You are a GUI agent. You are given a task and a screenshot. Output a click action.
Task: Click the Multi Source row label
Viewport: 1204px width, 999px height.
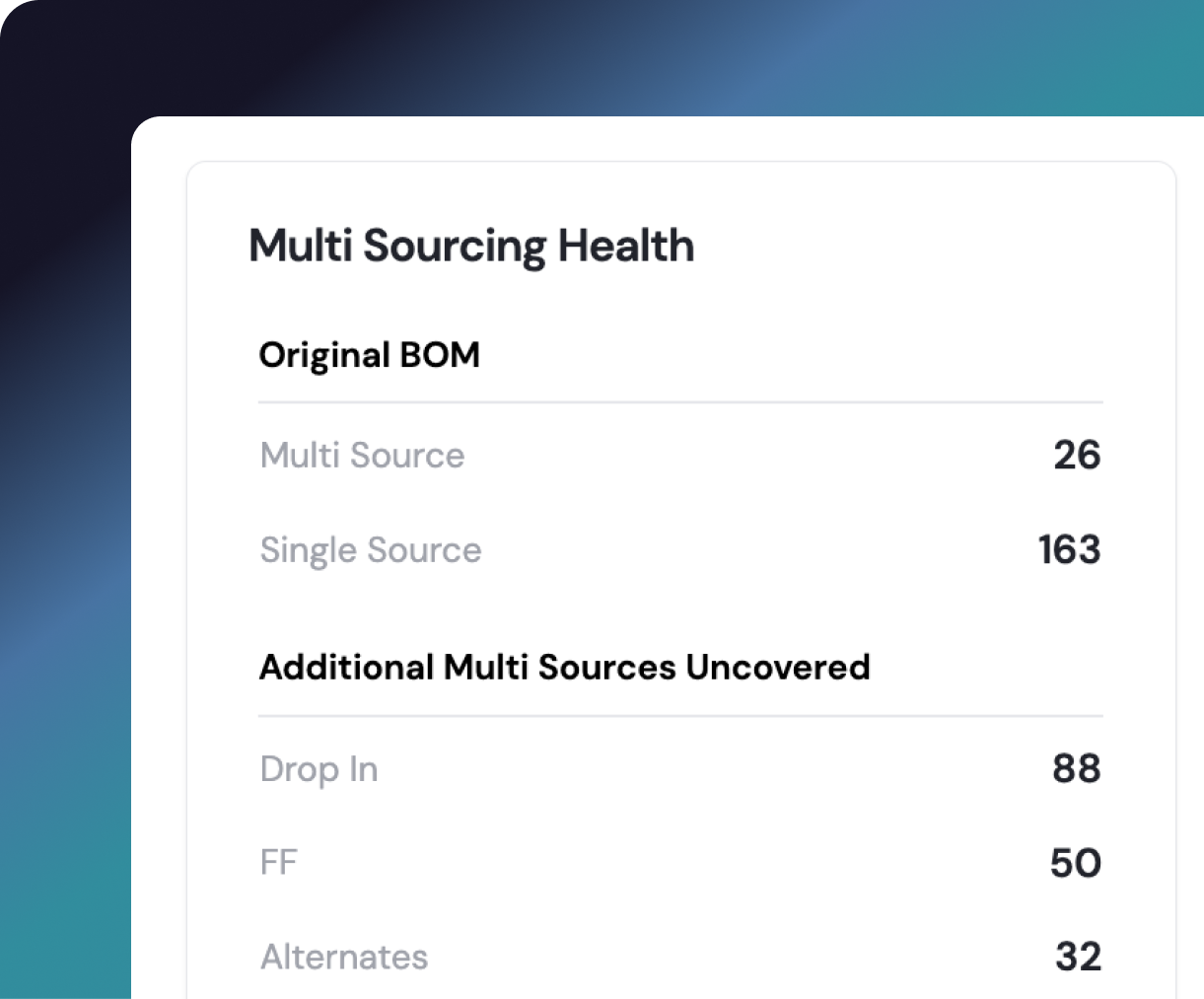362,455
